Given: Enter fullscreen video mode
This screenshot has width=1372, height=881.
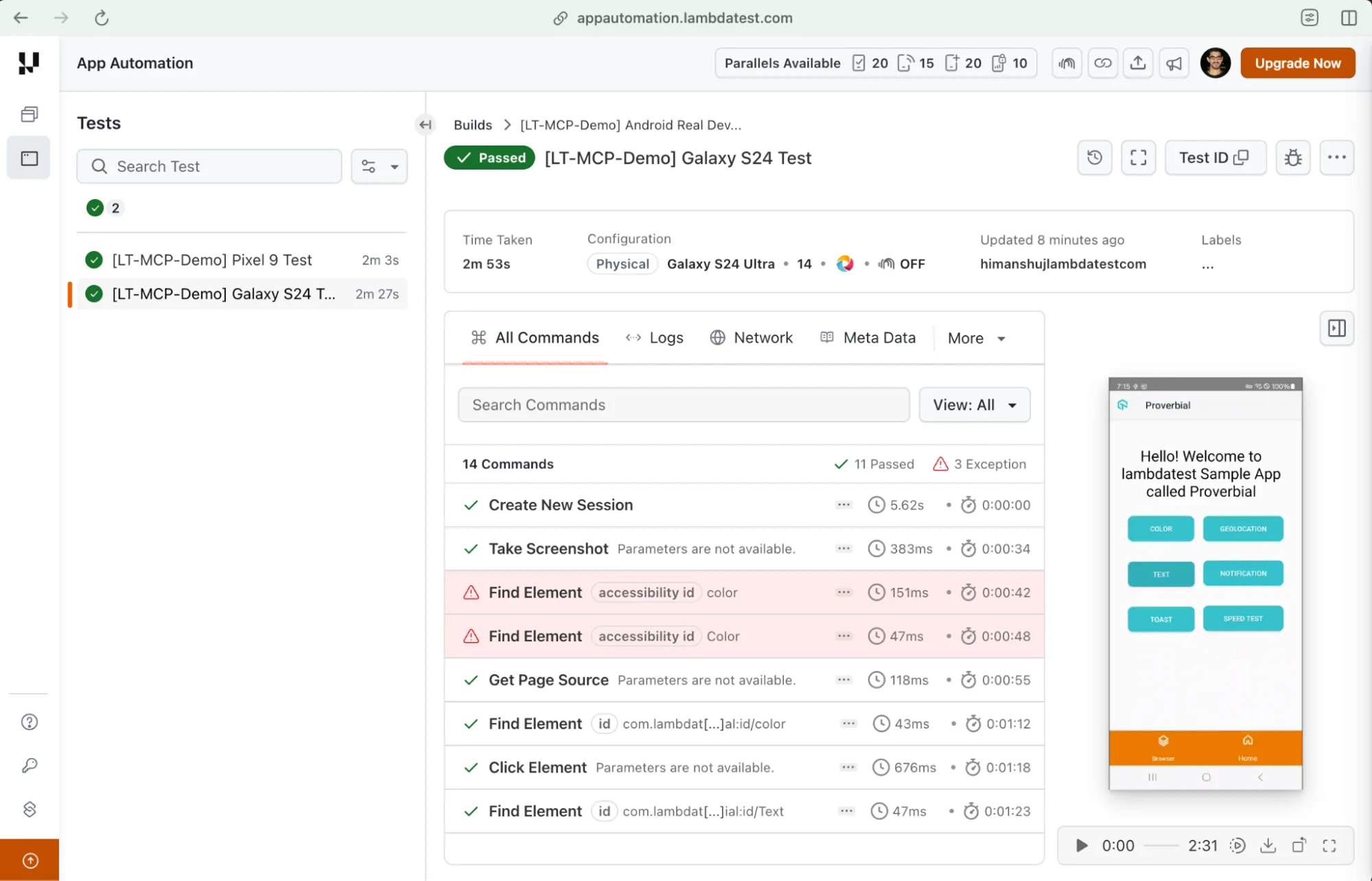Looking at the screenshot, I should coord(1329,845).
